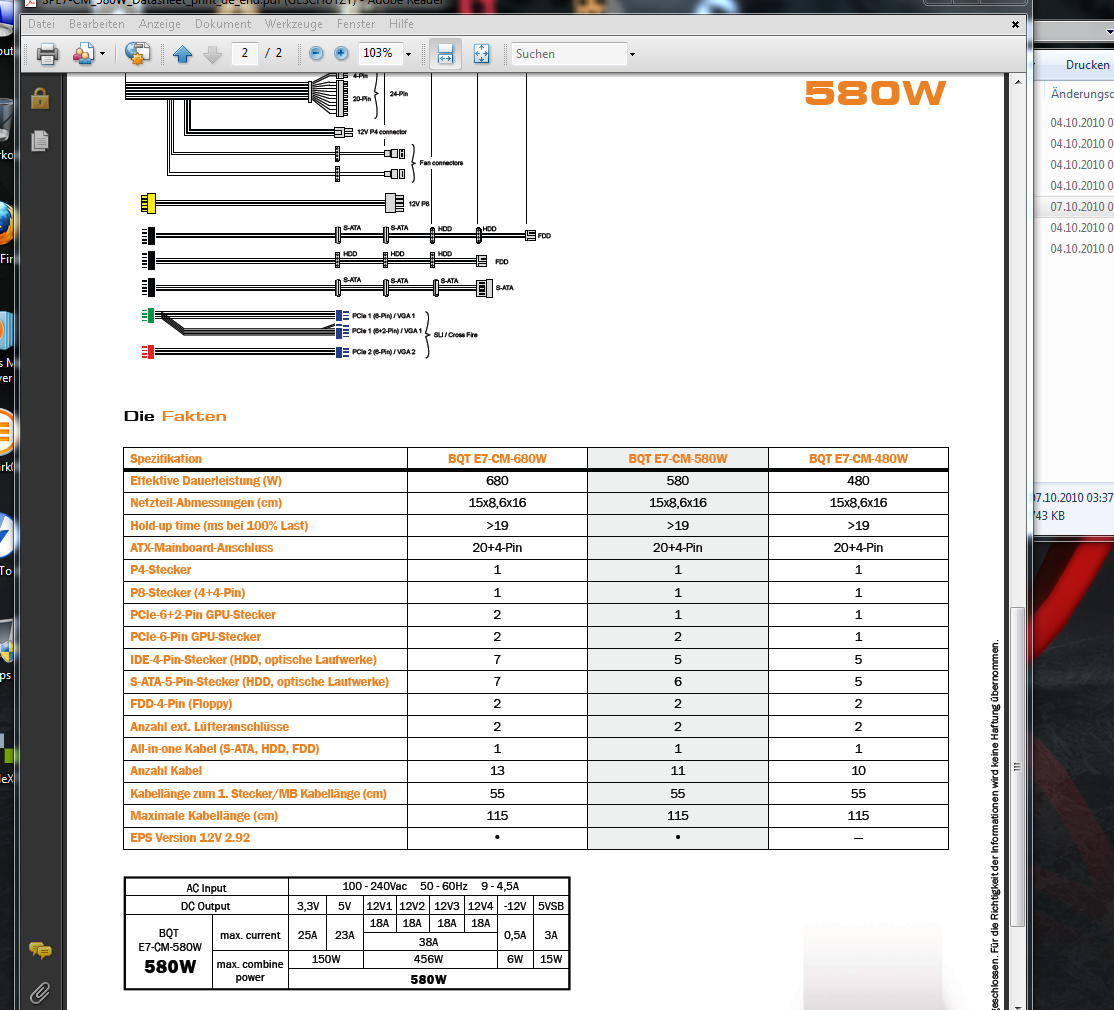Open the Pages panel icon in sidebar

pos(40,141)
